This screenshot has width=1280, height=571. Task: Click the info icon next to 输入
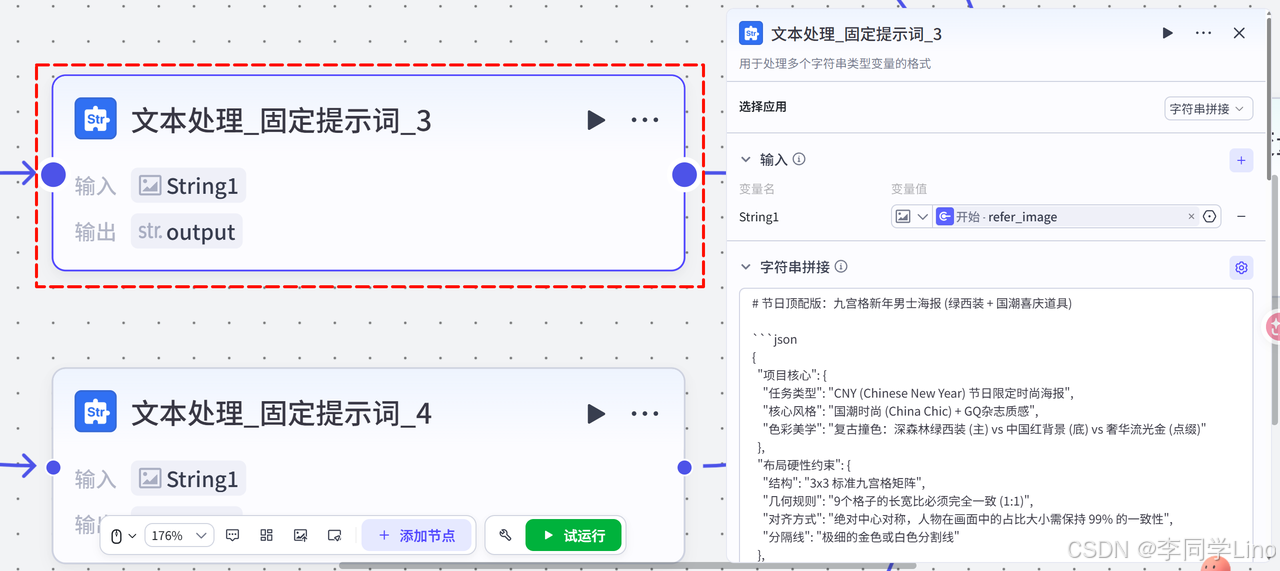(x=799, y=159)
